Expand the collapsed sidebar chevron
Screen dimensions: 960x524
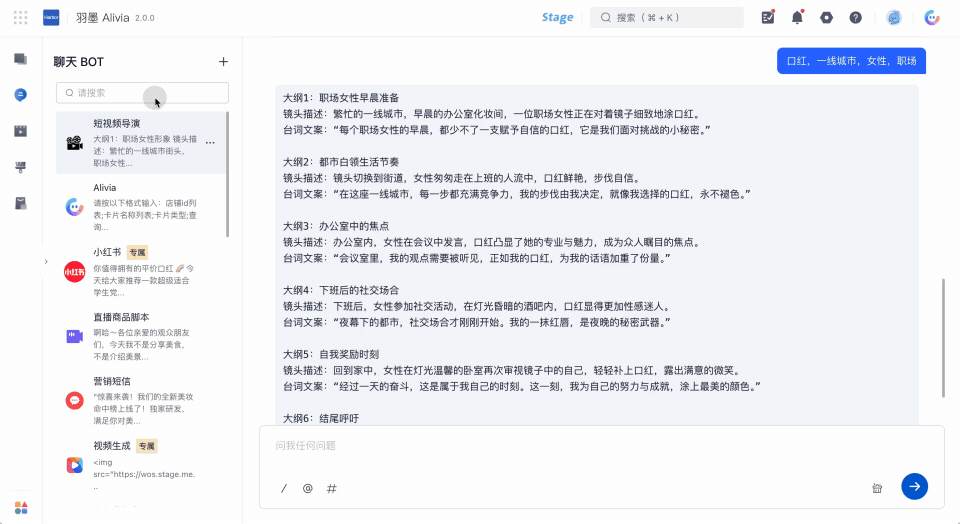[x=46, y=262]
